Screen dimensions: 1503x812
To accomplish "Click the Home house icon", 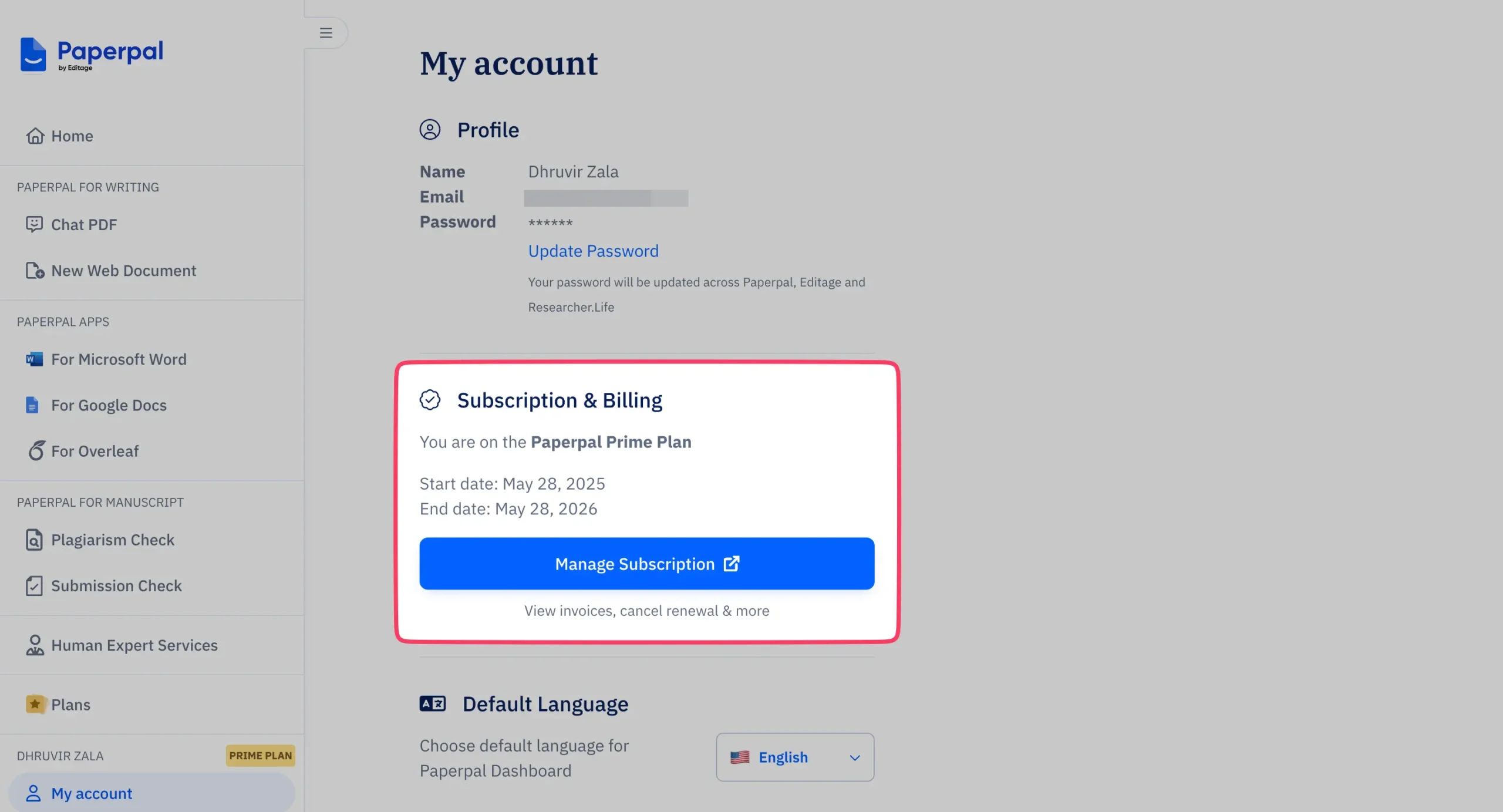I will click(x=35, y=136).
